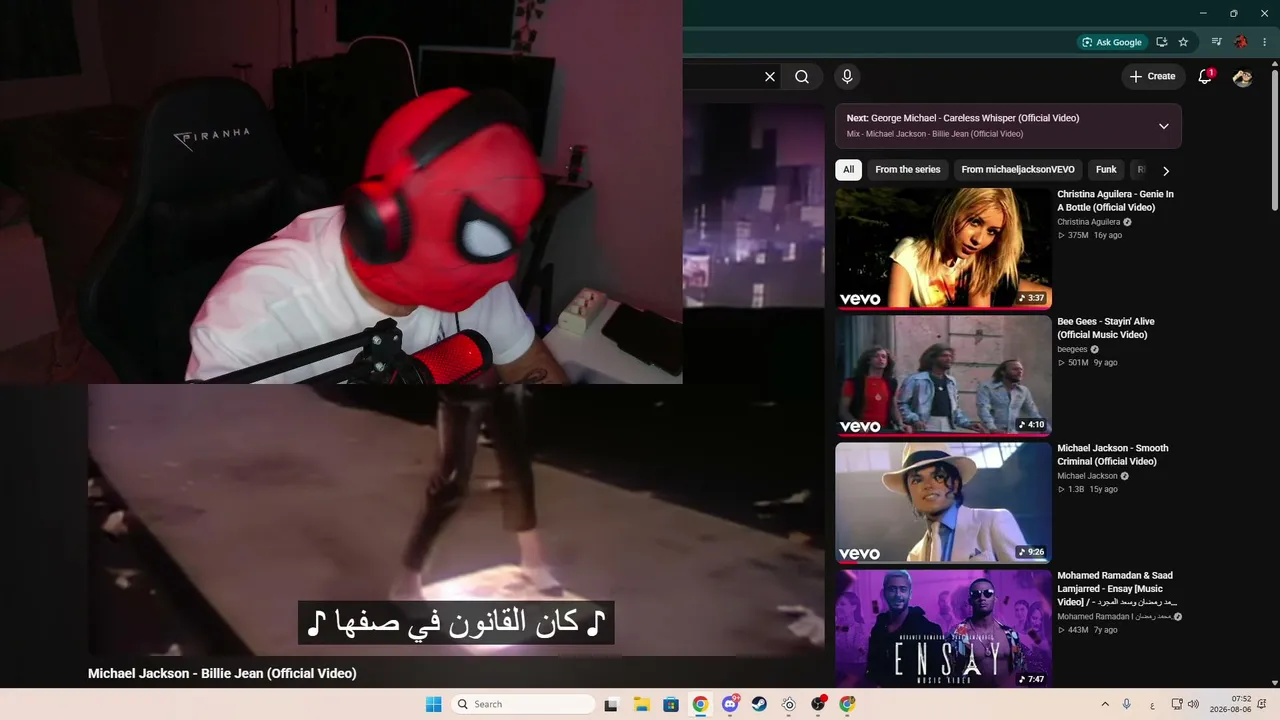Launch File Explorer from the taskbar

point(641,704)
